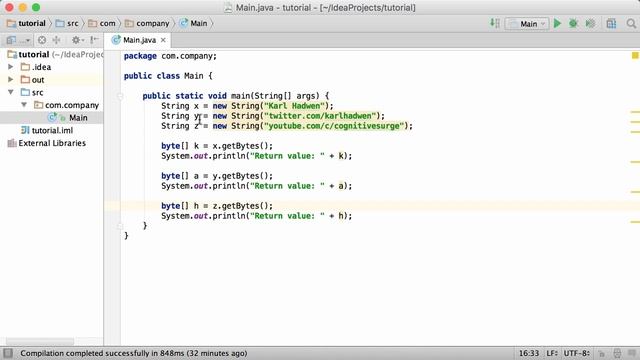
Task: Click the "Karl Hadwen" string literal
Action: pos(294,106)
